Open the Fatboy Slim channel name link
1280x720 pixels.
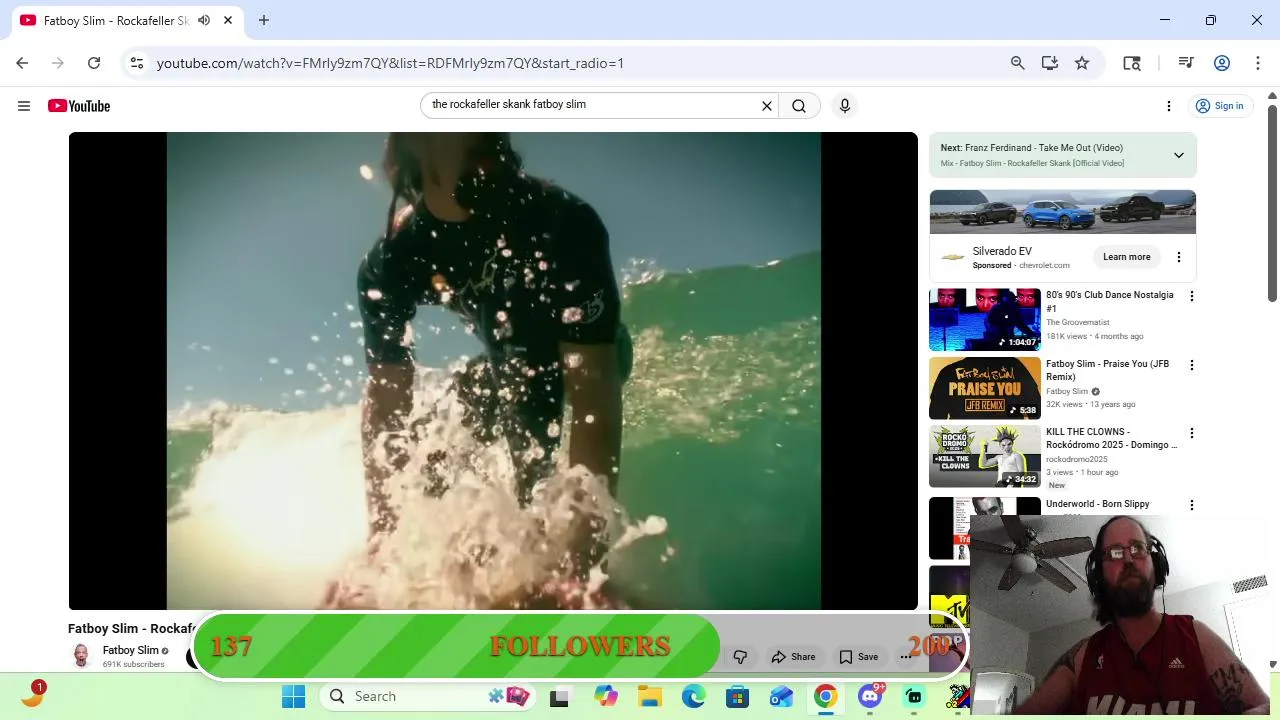130,650
